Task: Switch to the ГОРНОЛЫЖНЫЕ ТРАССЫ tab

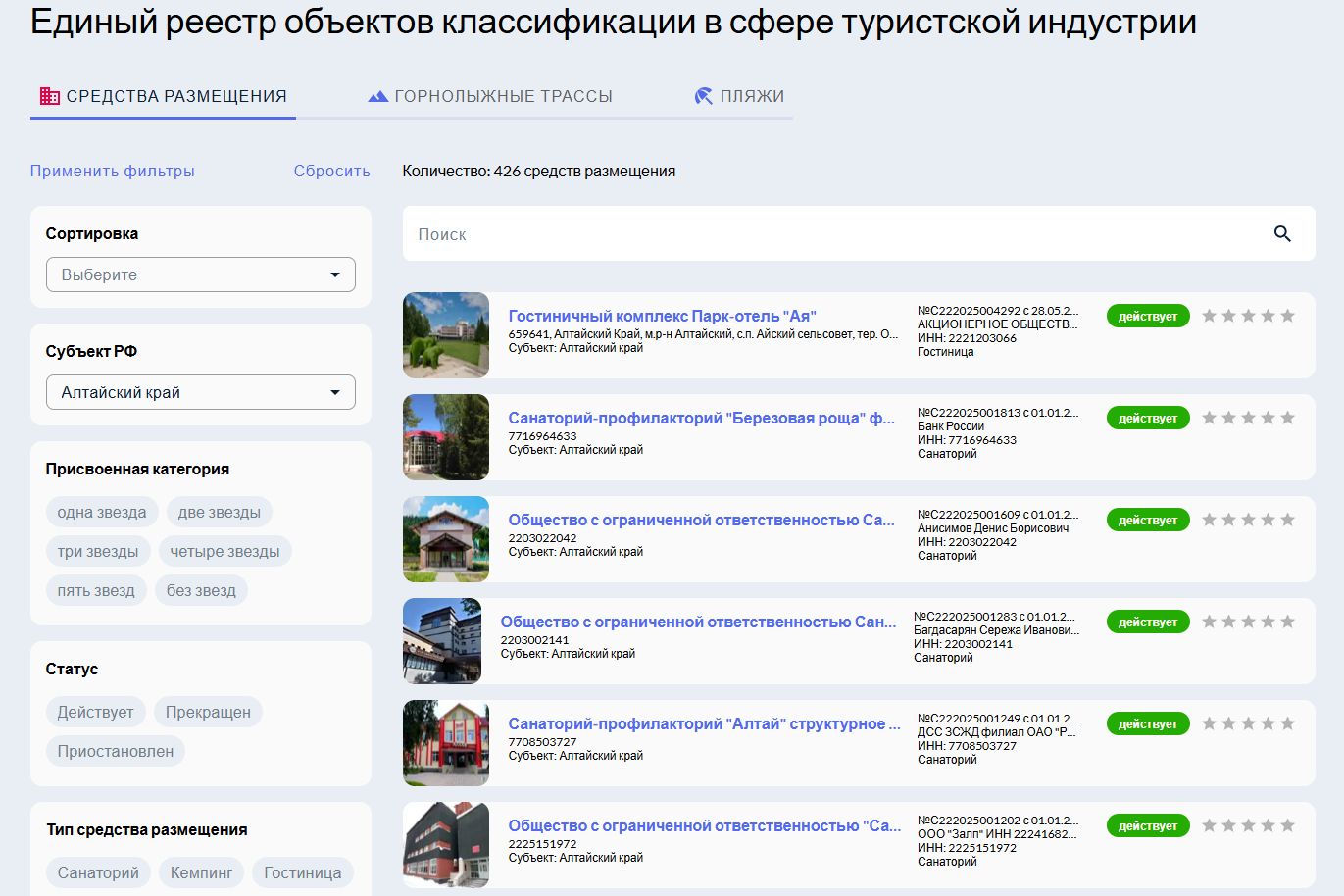Action: [492, 95]
